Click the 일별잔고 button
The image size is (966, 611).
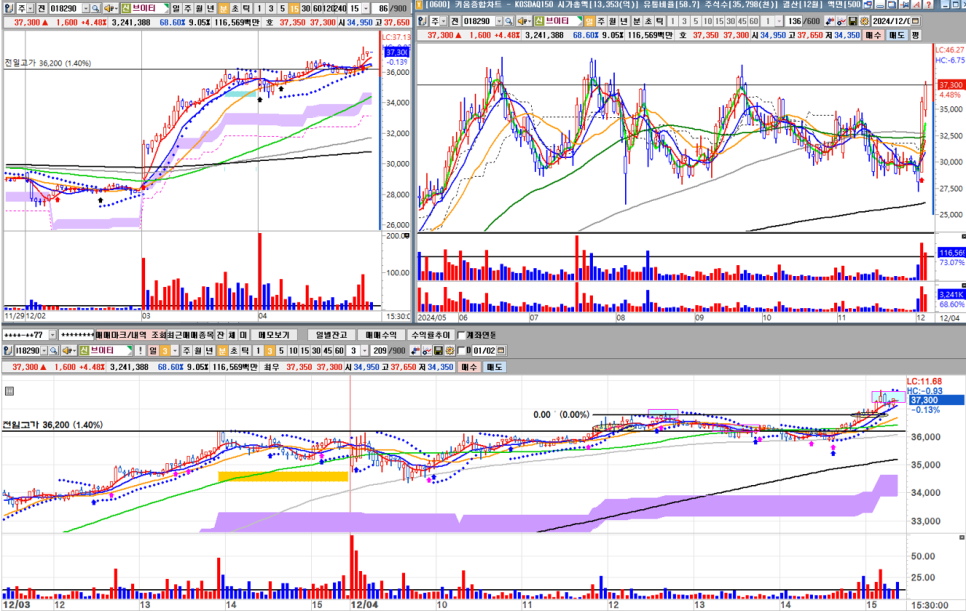click(x=331, y=335)
